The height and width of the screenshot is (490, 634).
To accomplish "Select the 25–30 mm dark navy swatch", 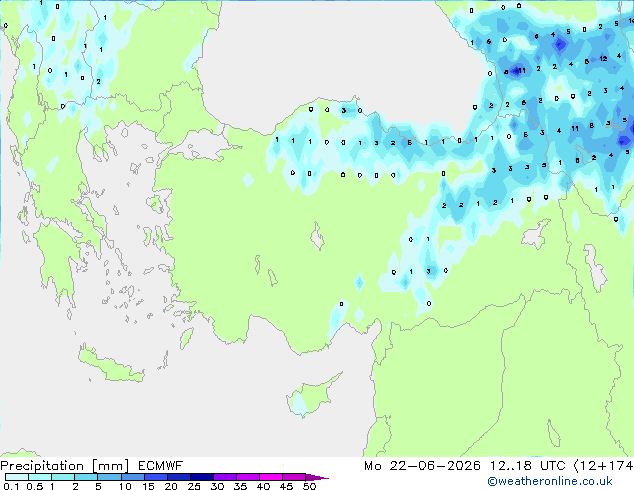I will point(201,477).
